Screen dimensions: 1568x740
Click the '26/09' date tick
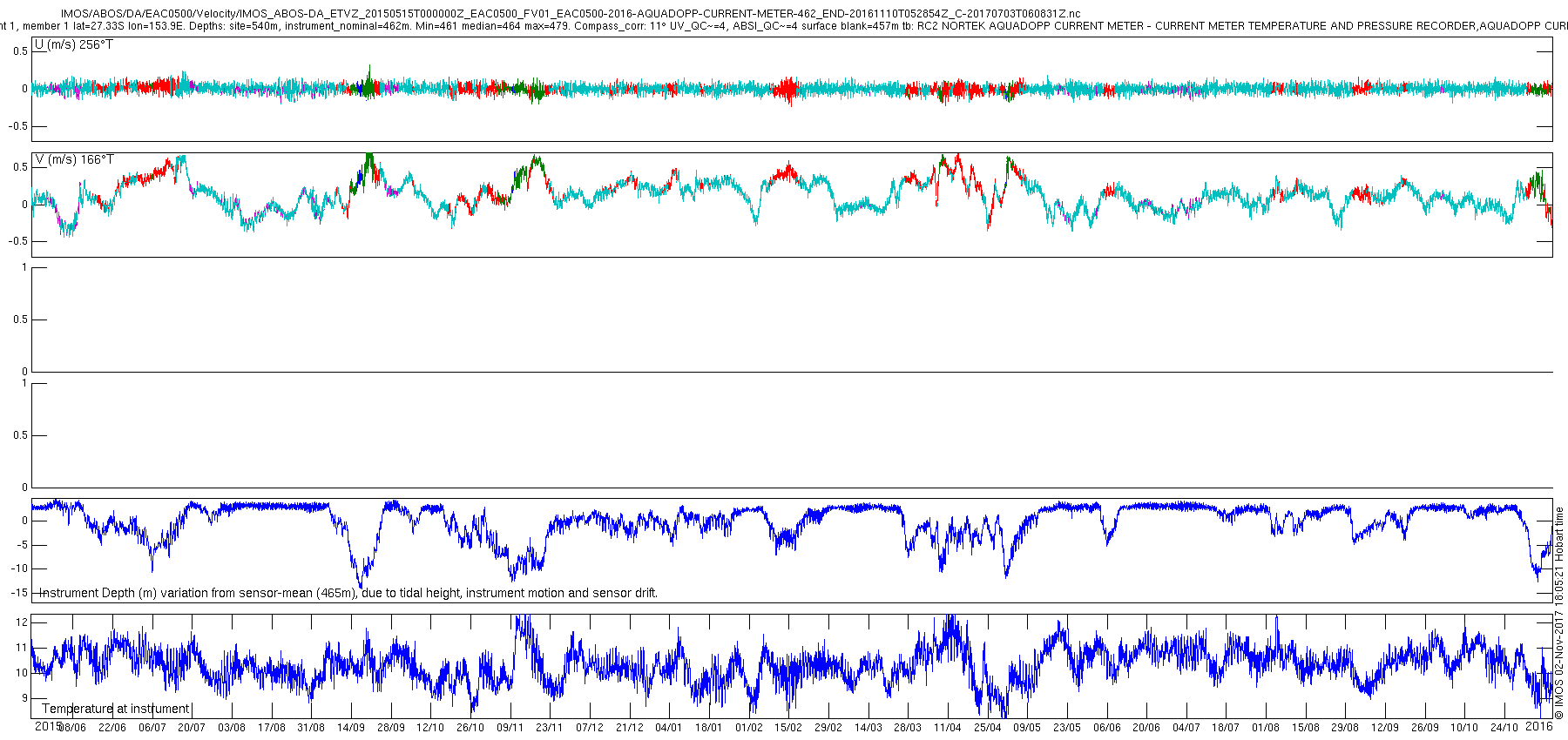coord(1425,728)
